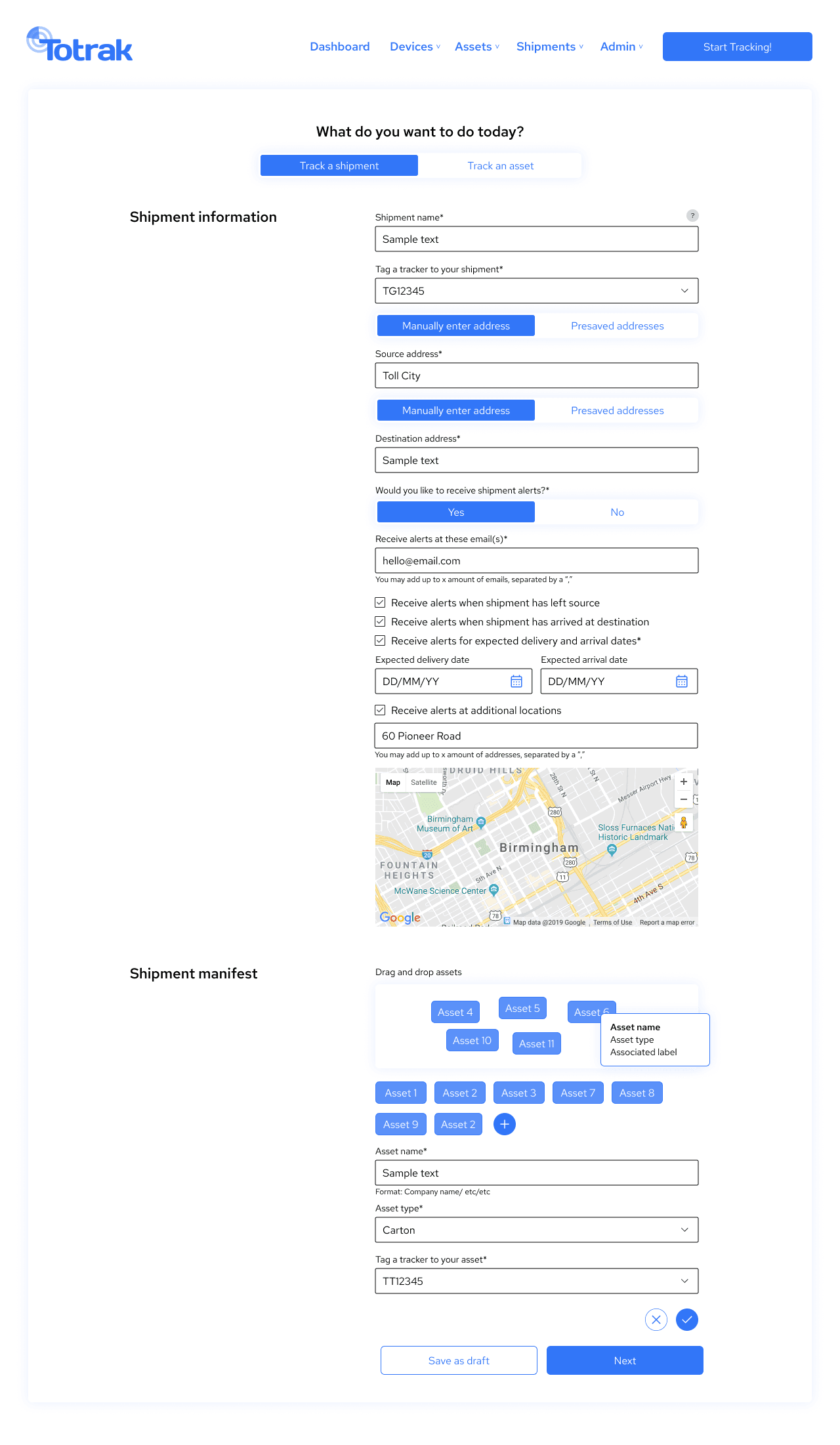Switch map to Satellite view

pyautogui.click(x=424, y=782)
